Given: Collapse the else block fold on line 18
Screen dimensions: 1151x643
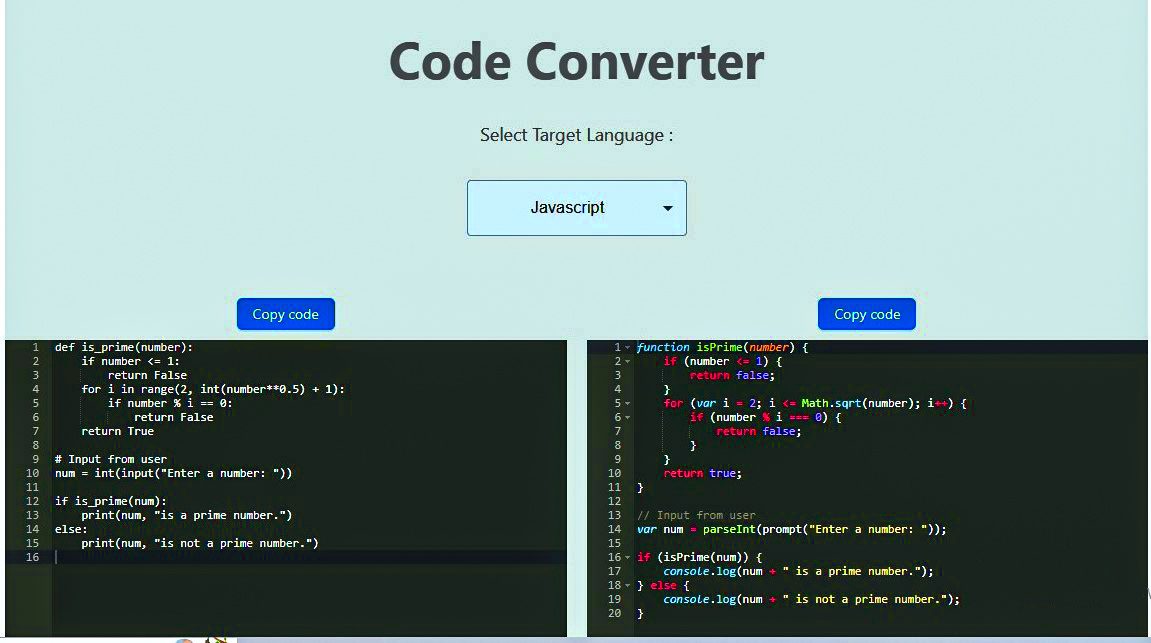Looking at the screenshot, I should point(628,585).
